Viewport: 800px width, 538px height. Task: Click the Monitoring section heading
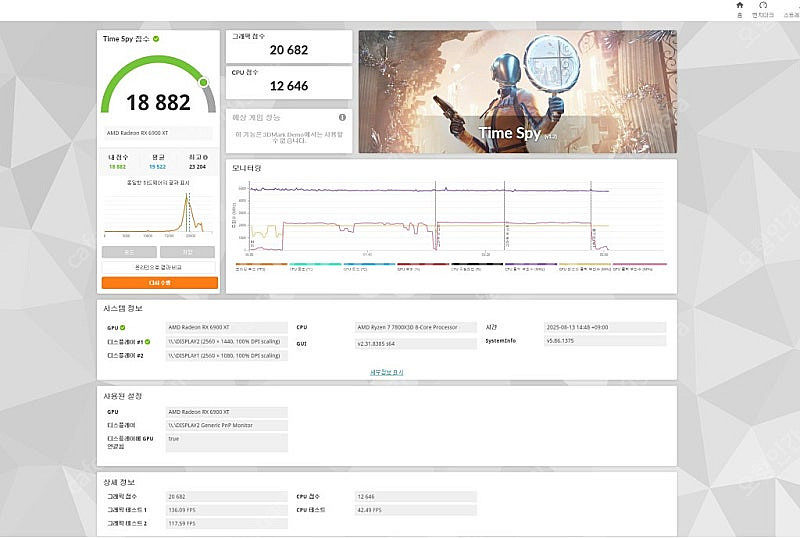coord(246,168)
